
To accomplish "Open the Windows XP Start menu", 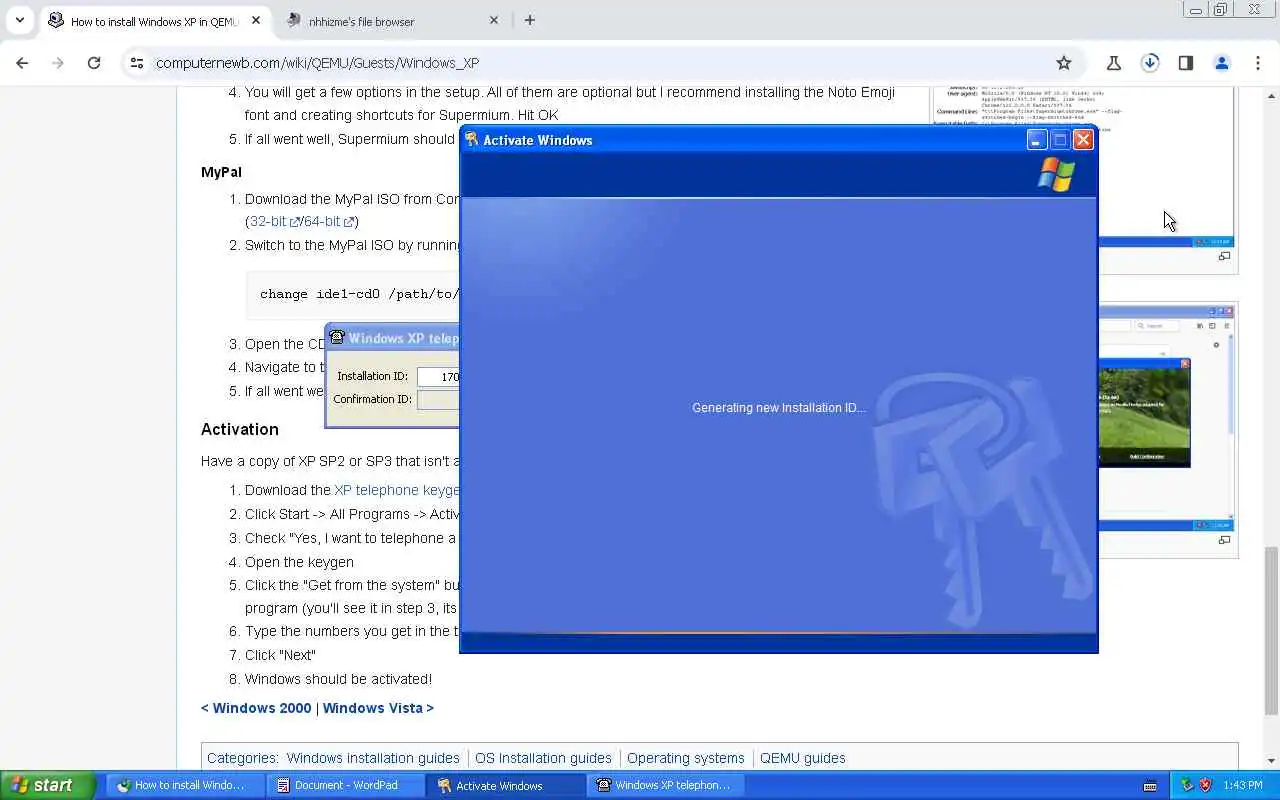I will click(47, 785).
